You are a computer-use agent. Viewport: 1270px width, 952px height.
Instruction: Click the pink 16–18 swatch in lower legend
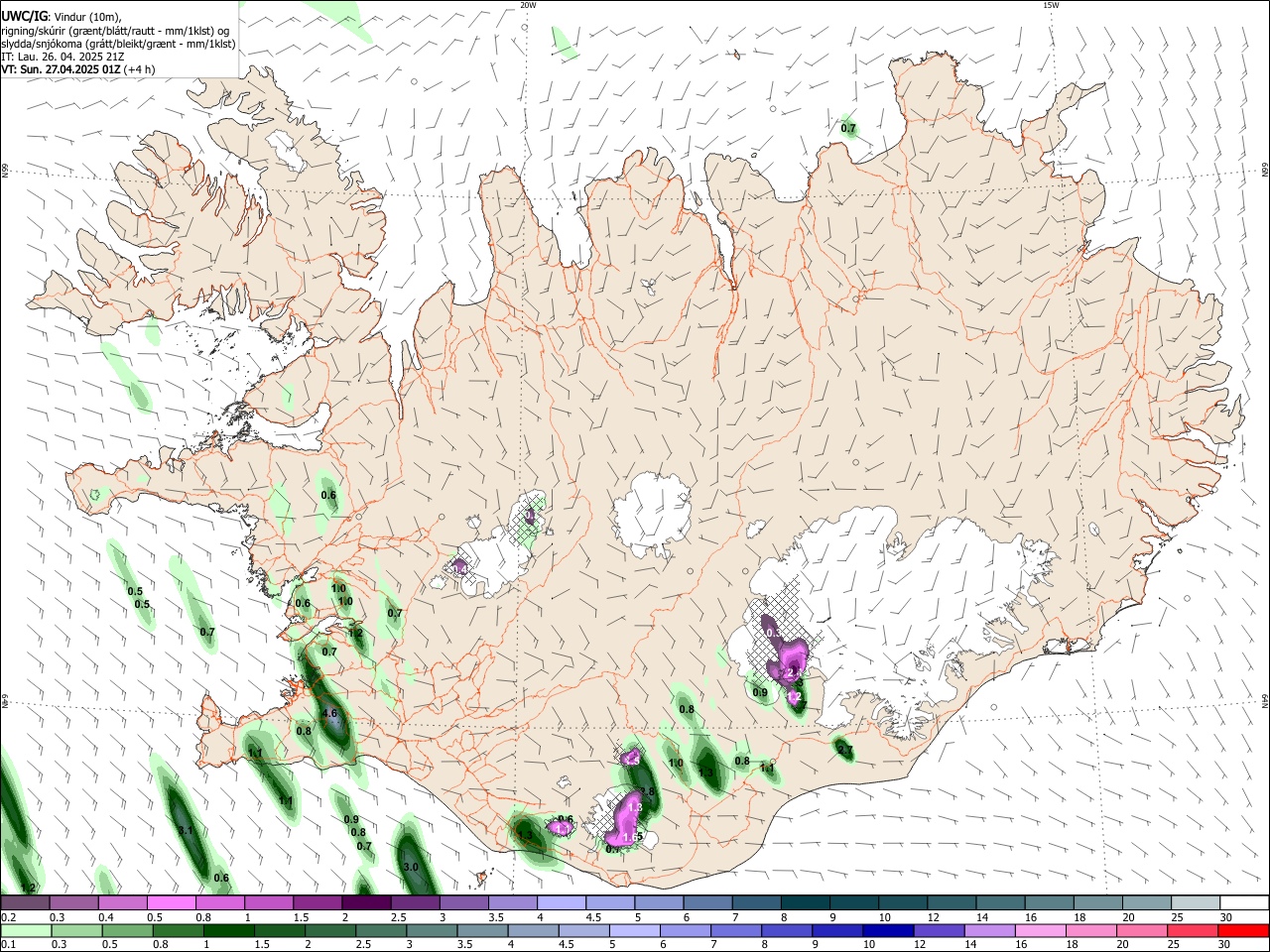pos(1042,930)
